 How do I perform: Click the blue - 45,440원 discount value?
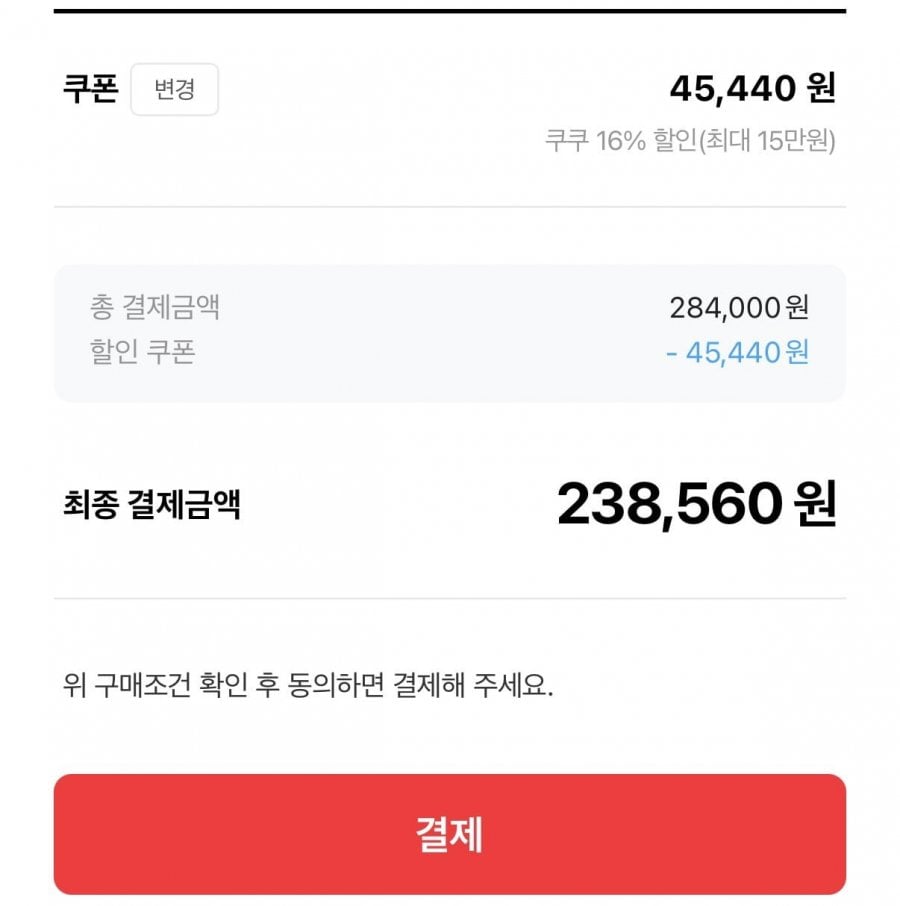(x=736, y=352)
